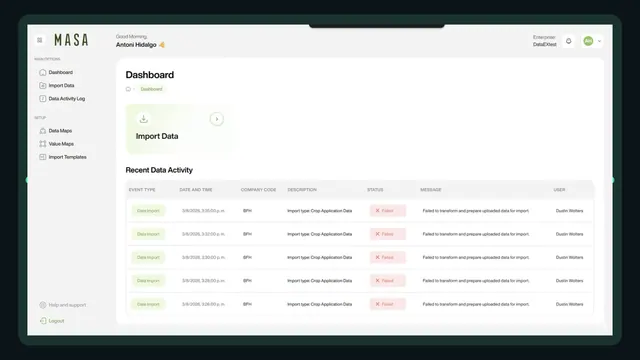The height and width of the screenshot is (360, 640).
Task: Click the failure message in 3:35 p.m. row
Action: [476, 211]
